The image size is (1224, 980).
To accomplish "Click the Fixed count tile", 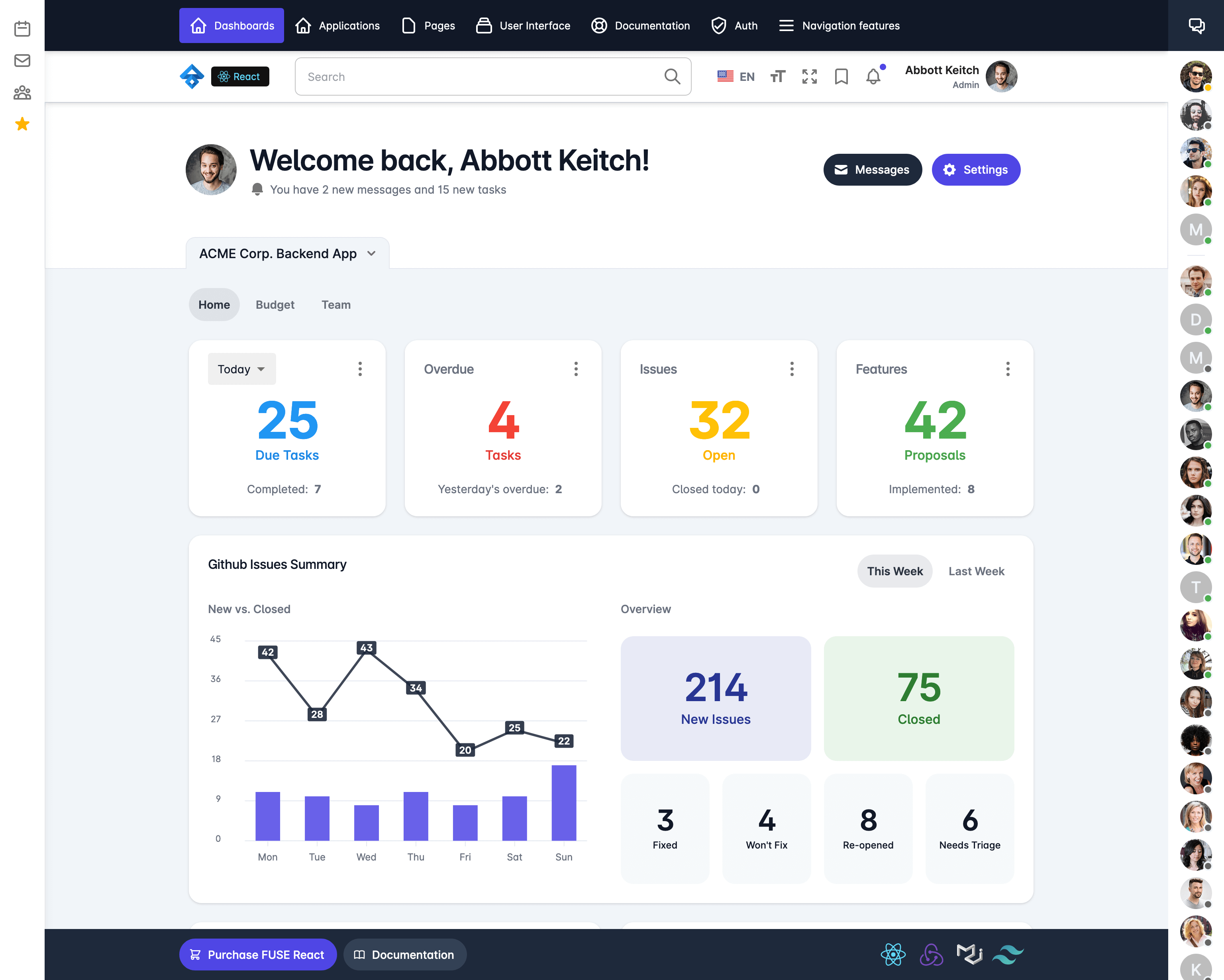I will (x=665, y=828).
